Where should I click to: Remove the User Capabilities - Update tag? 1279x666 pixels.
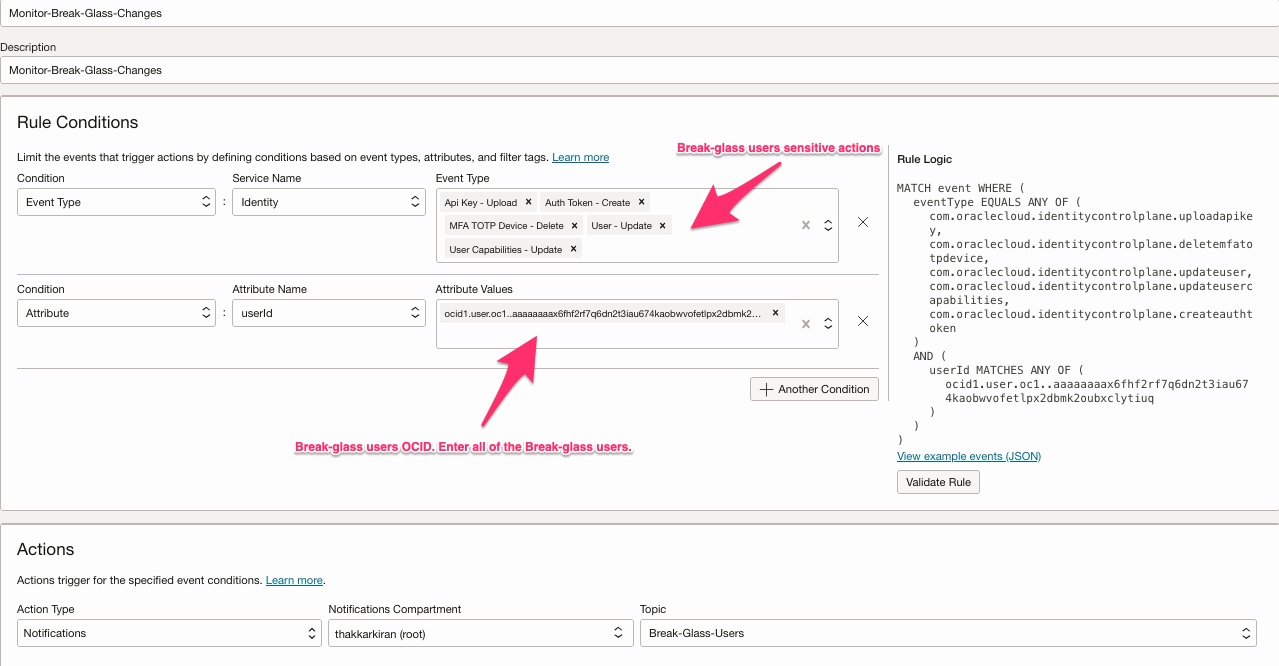[574, 250]
